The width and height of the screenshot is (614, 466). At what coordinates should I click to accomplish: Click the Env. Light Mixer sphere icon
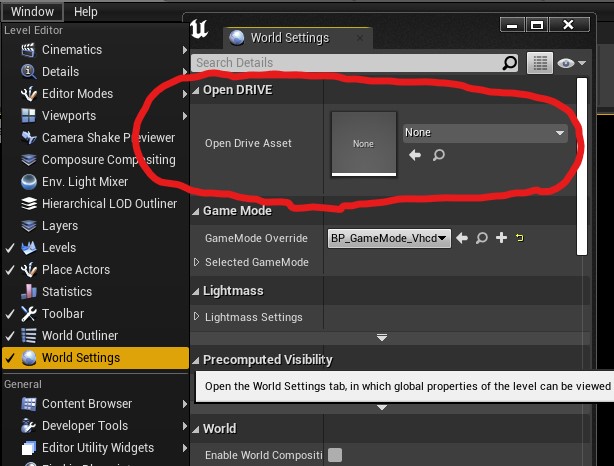(29, 182)
